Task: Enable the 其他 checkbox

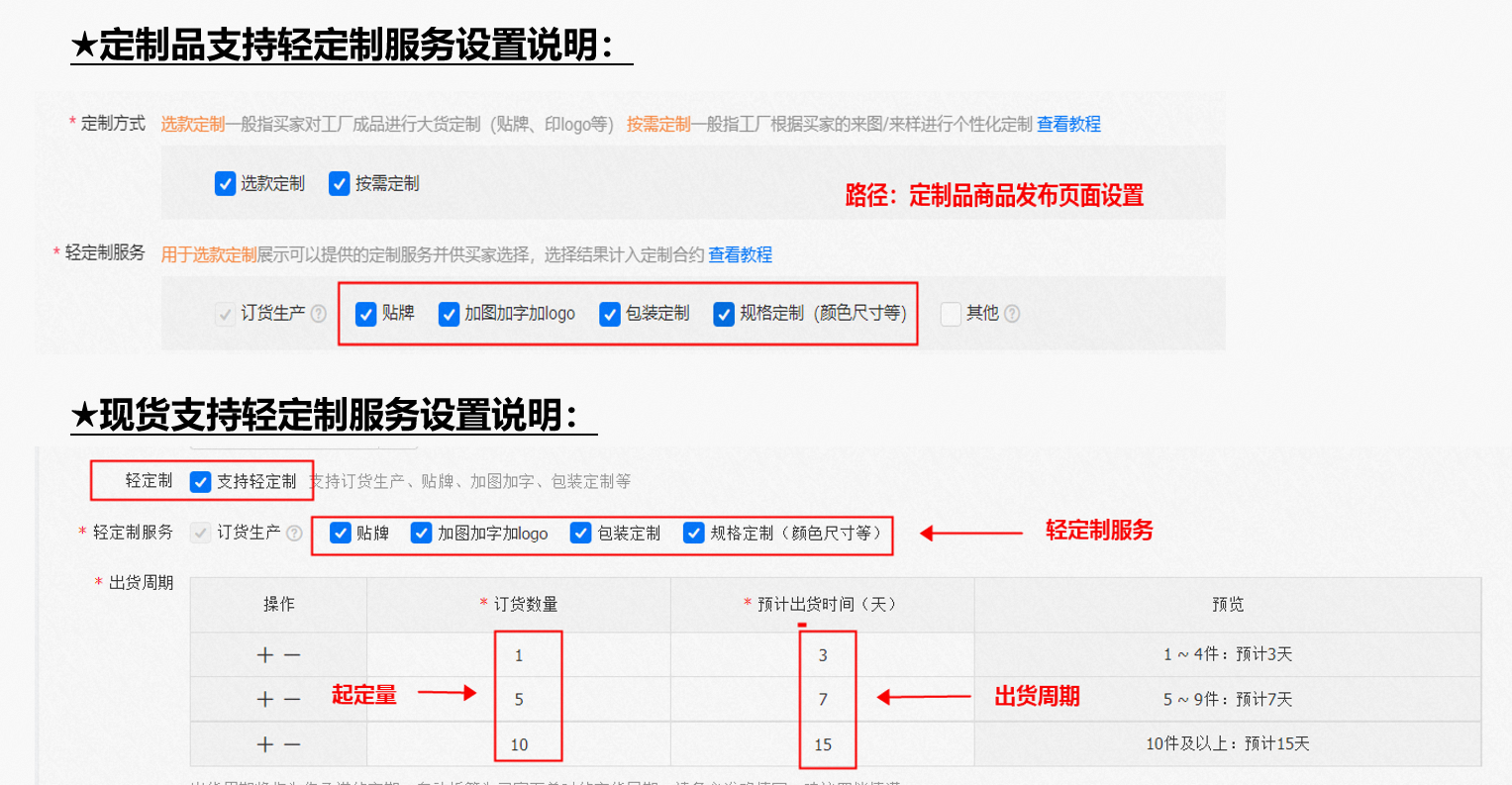Action: [949, 314]
